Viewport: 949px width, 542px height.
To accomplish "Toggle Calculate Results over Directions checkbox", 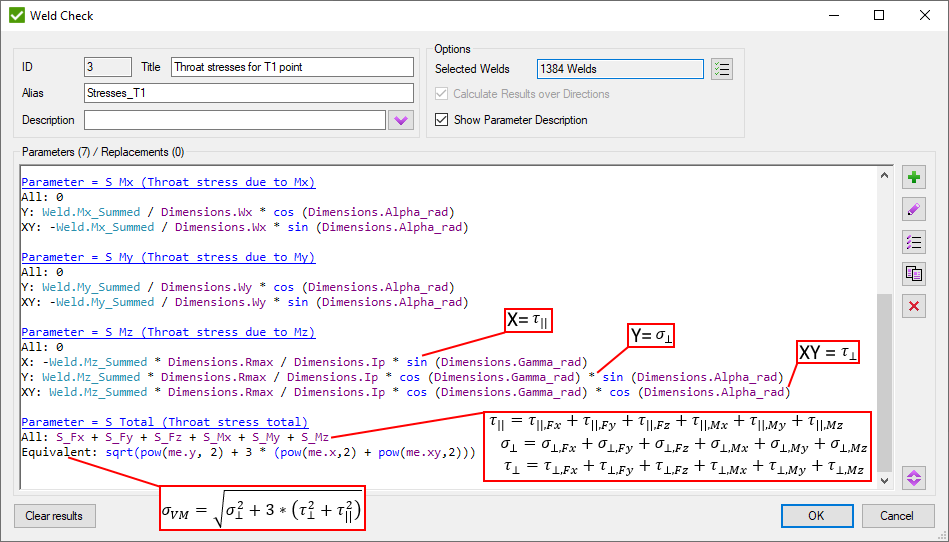I will point(442,94).
